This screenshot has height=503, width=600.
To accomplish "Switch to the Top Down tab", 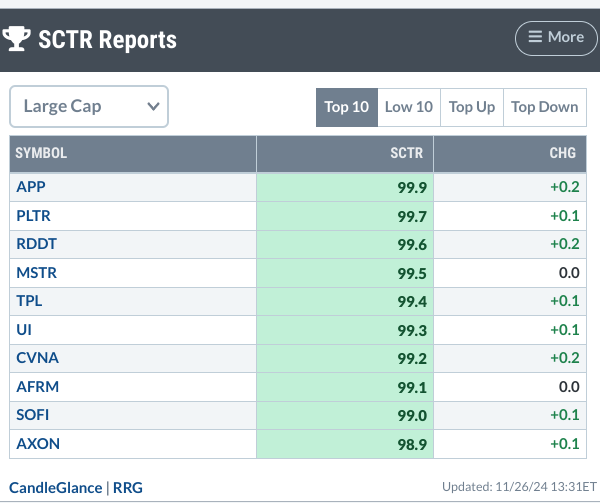I will pos(545,107).
